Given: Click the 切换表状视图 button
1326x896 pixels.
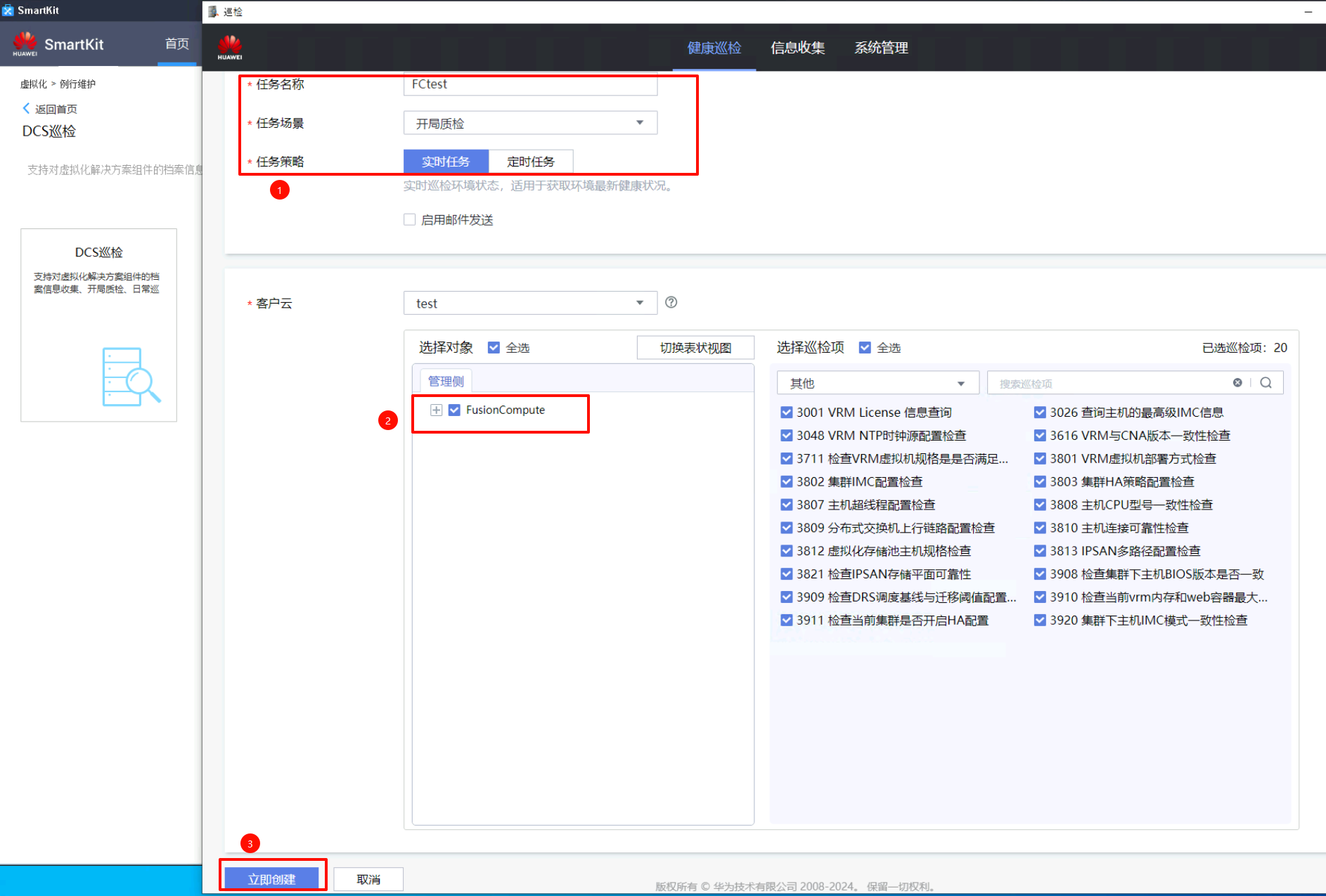Looking at the screenshot, I should pyautogui.click(x=695, y=348).
